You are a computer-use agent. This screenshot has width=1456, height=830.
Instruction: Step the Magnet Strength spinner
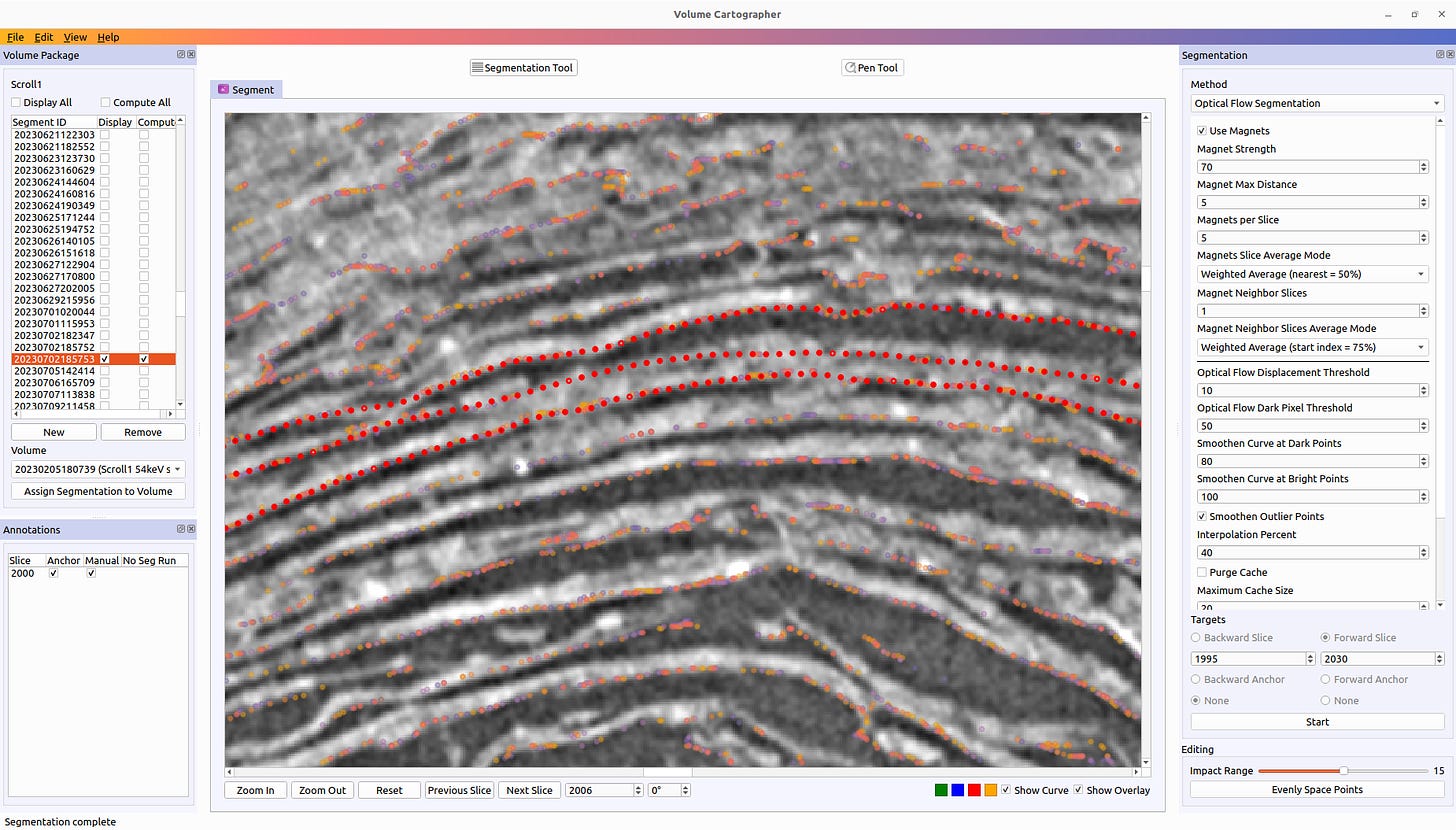coord(1424,167)
